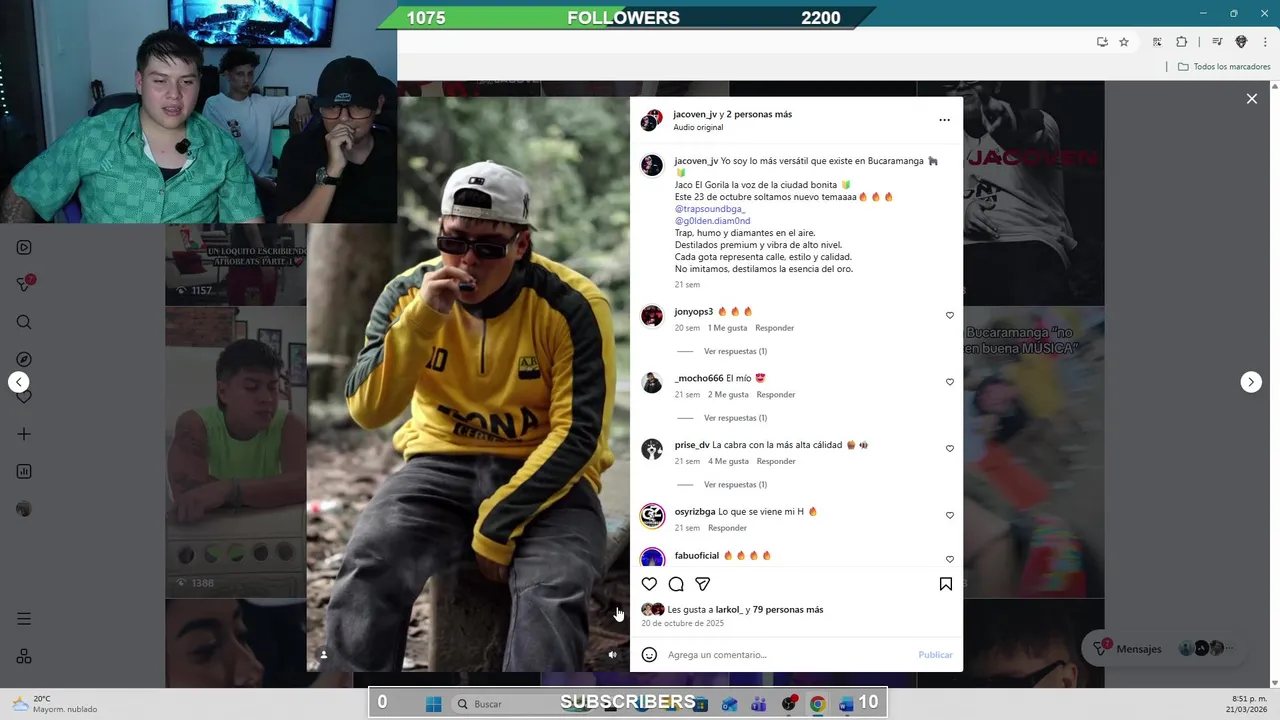Open the weather widget on the taskbar
The height and width of the screenshot is (720, 1280).
pyautogui.click(x=55, y=704)
